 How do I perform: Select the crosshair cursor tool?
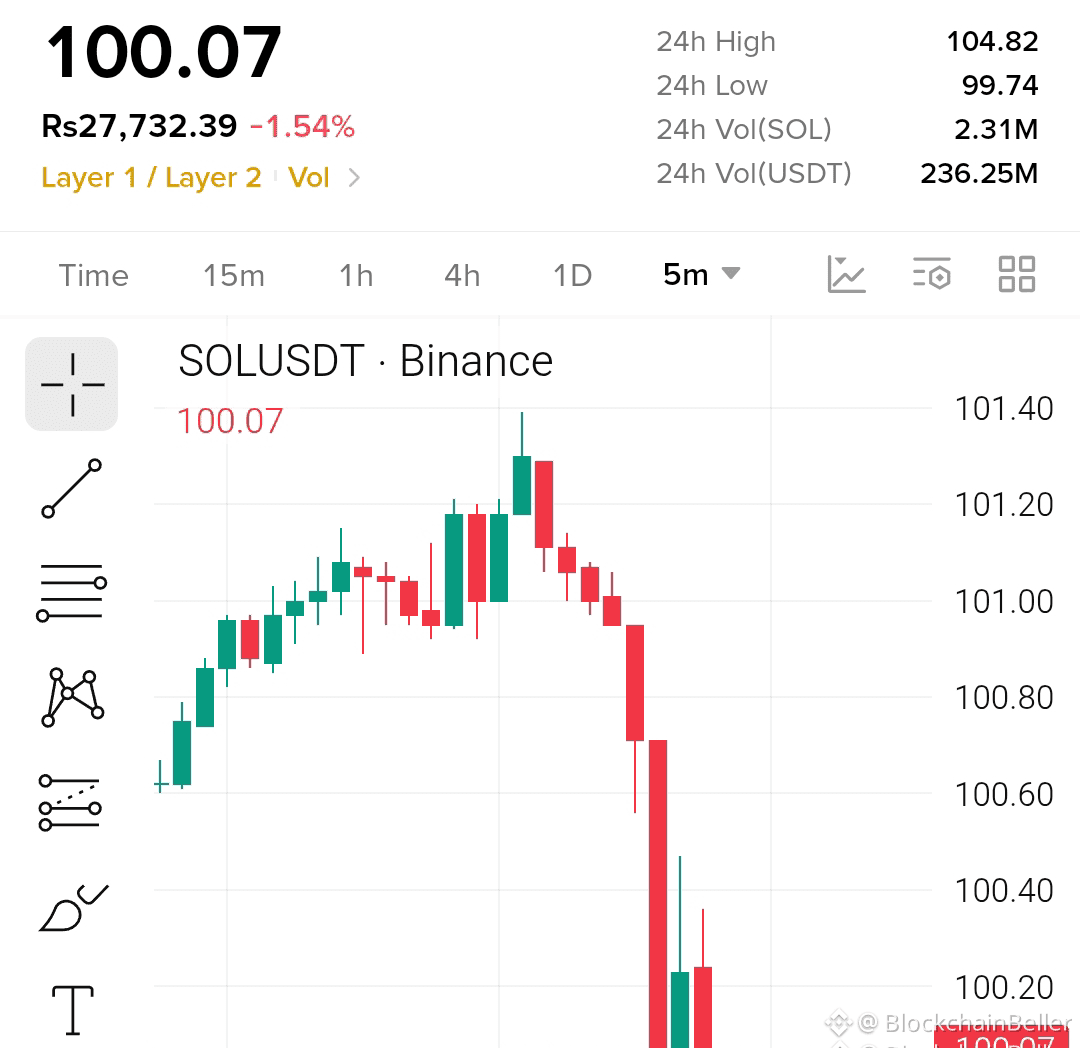point(72,384)
